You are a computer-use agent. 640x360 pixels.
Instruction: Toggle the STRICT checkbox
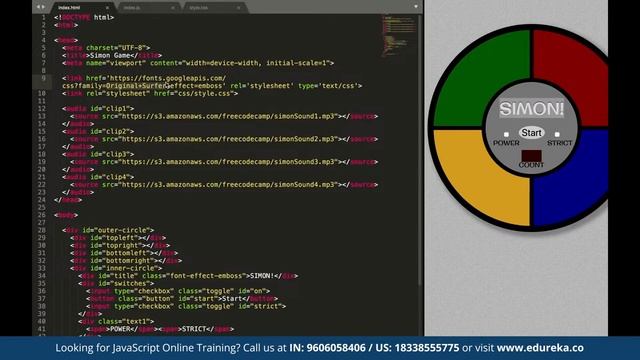tap(557, 134)
